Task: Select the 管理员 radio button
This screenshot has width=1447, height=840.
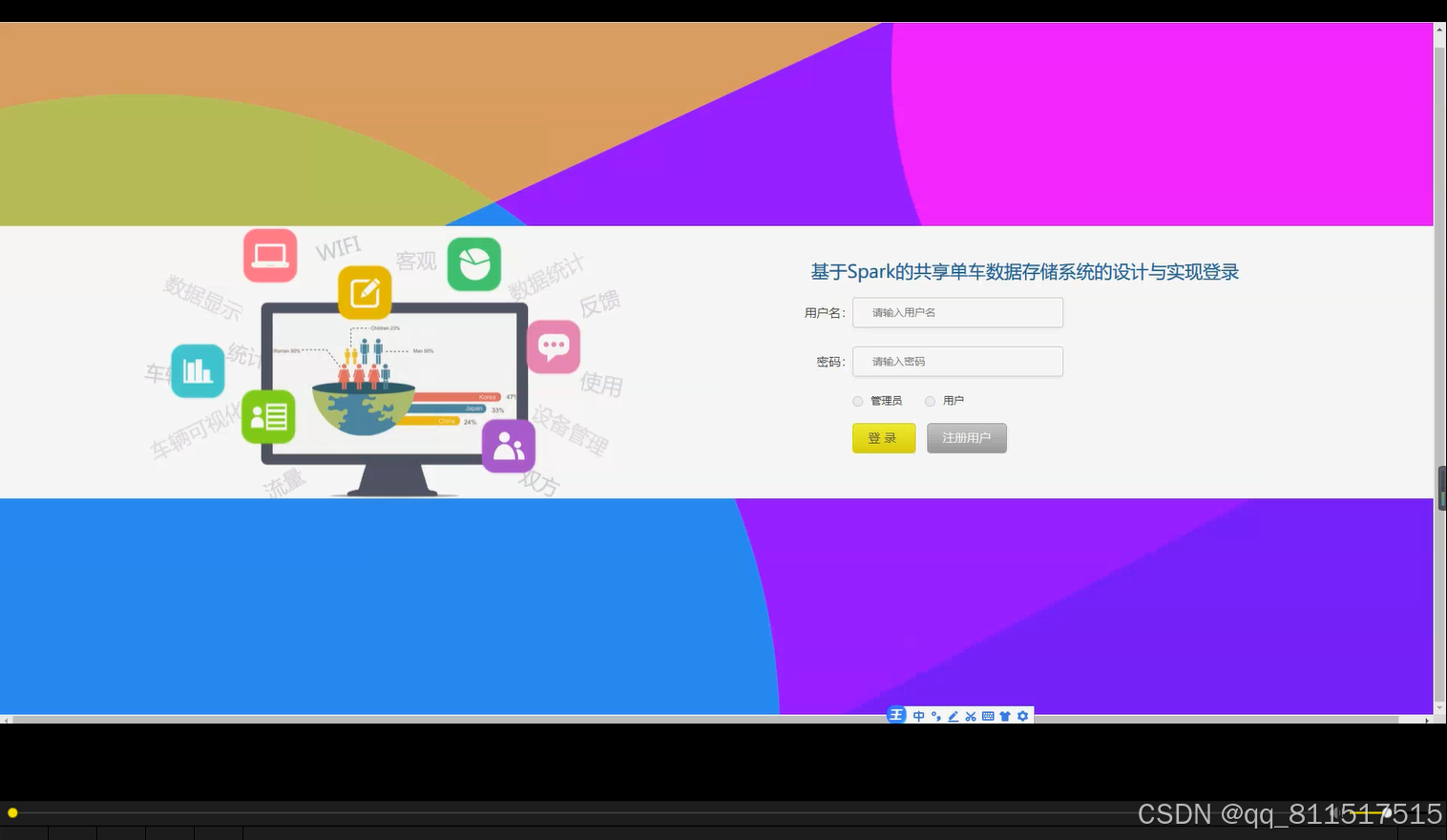Action: 858,401
